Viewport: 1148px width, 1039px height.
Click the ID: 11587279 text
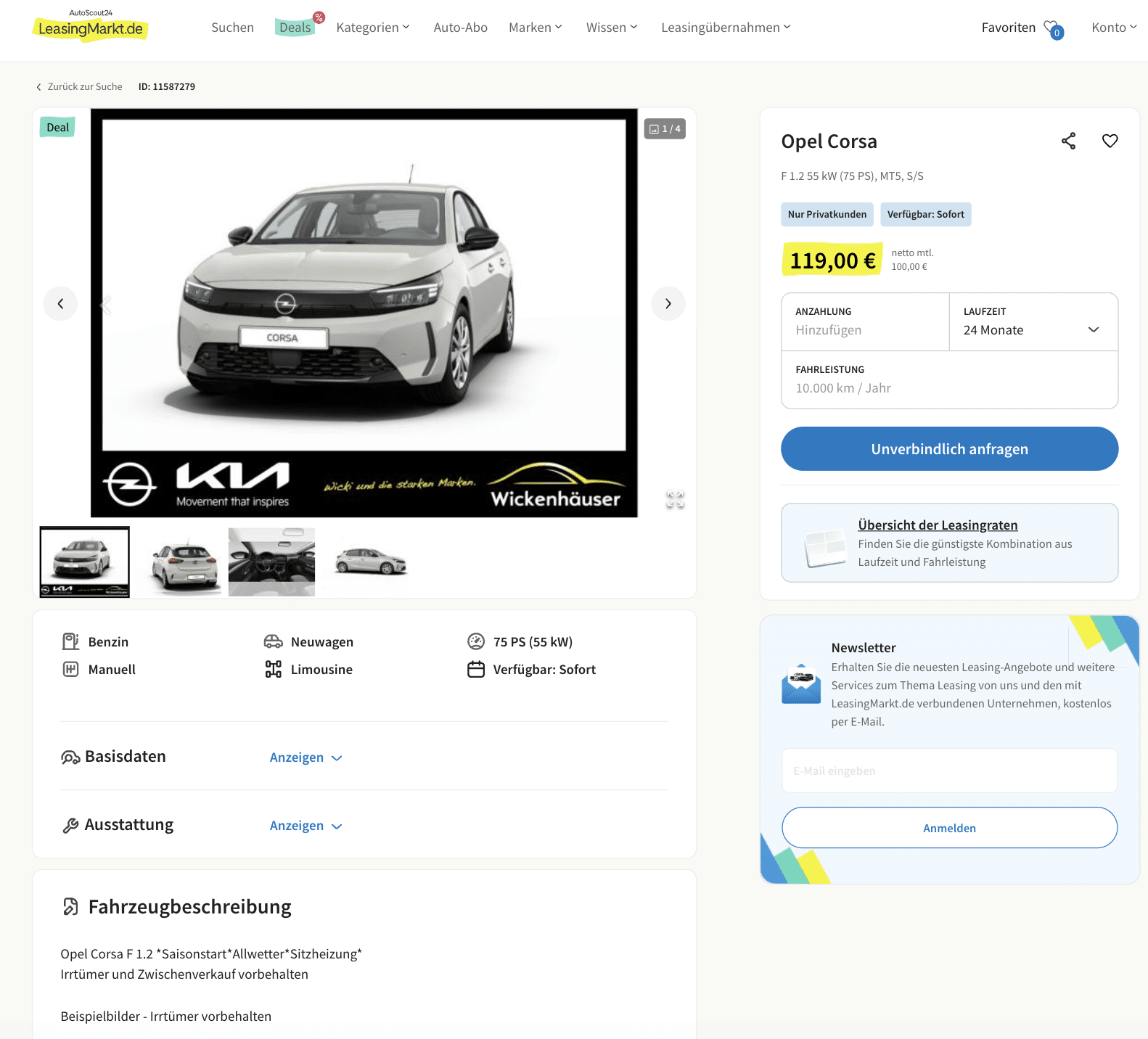[x=167, y=86]
